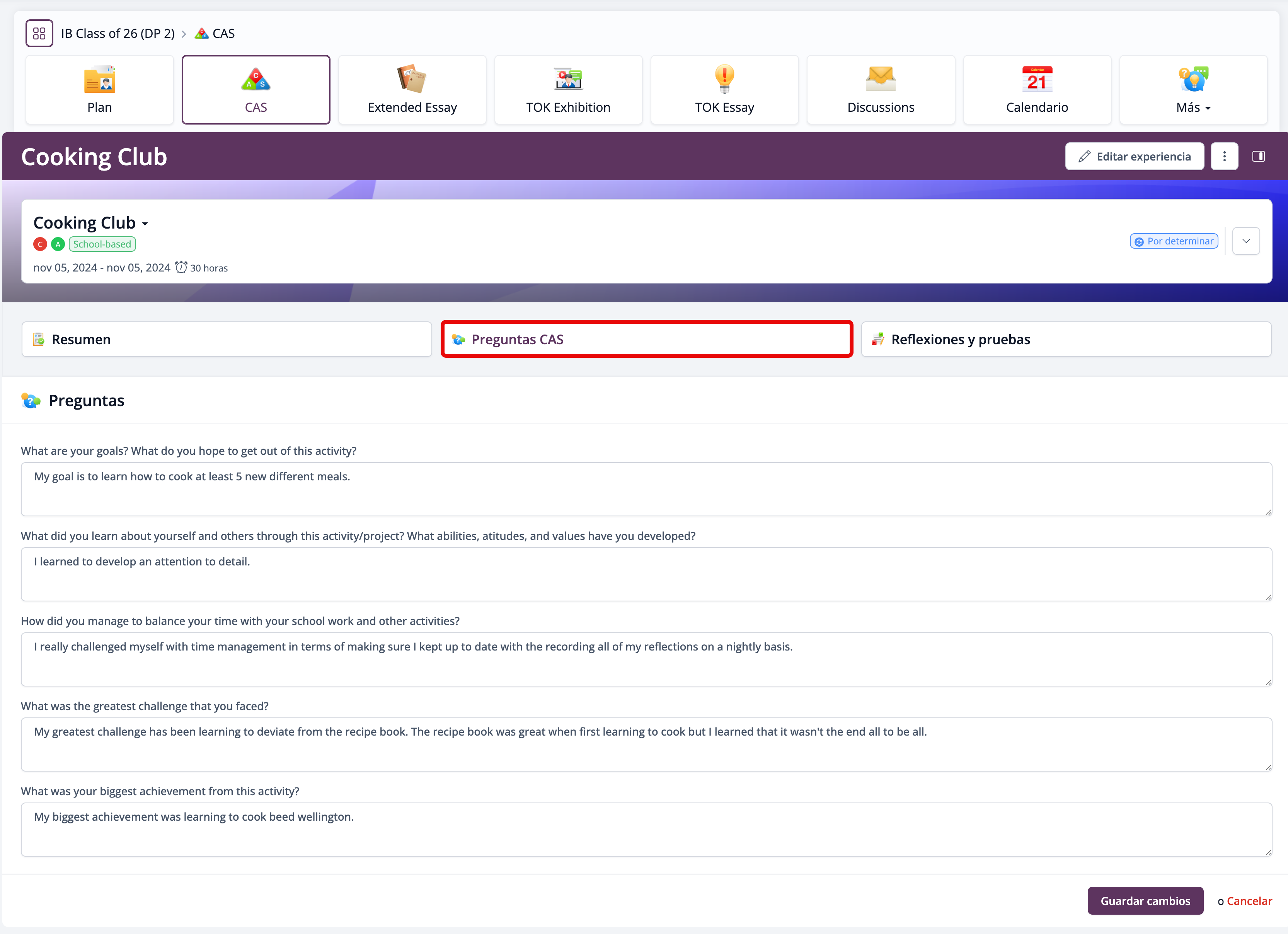
Task: Expand the chevron next to Por determinar
Action: pos(1245,241)
